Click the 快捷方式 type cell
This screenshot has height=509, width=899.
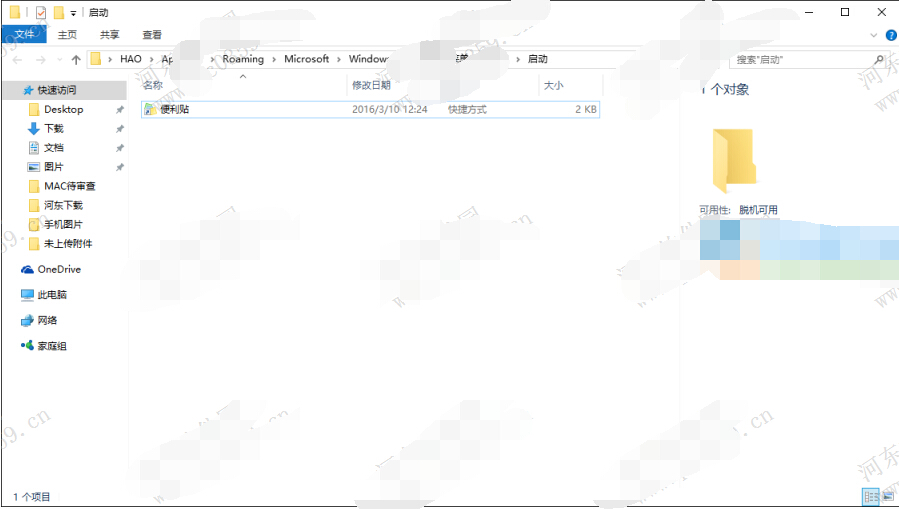pyautogui.click(x=467, y=109)
